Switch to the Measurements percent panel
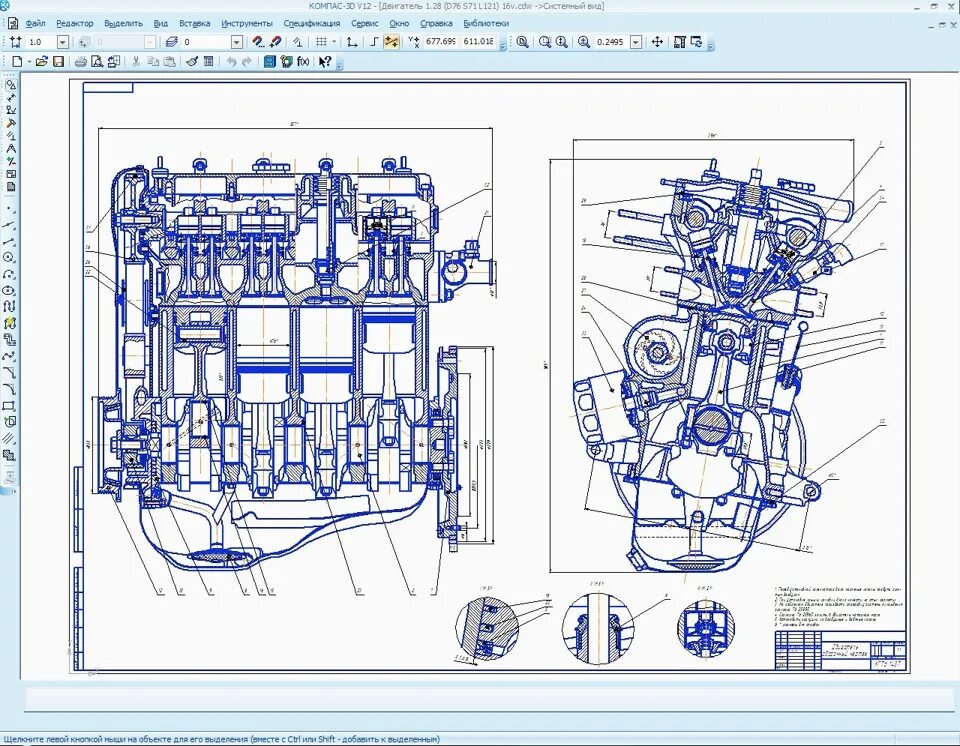This screenshot has height=746, width=960. click(10, 162)
